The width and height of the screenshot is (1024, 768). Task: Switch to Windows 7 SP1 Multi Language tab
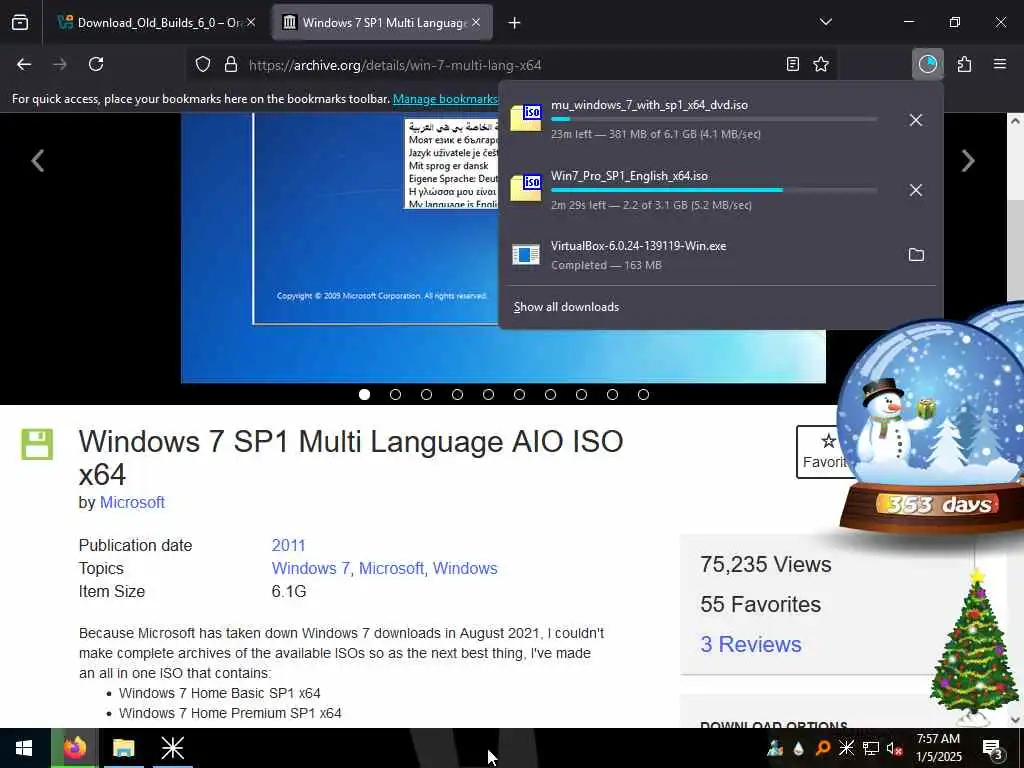coord(382,23)
